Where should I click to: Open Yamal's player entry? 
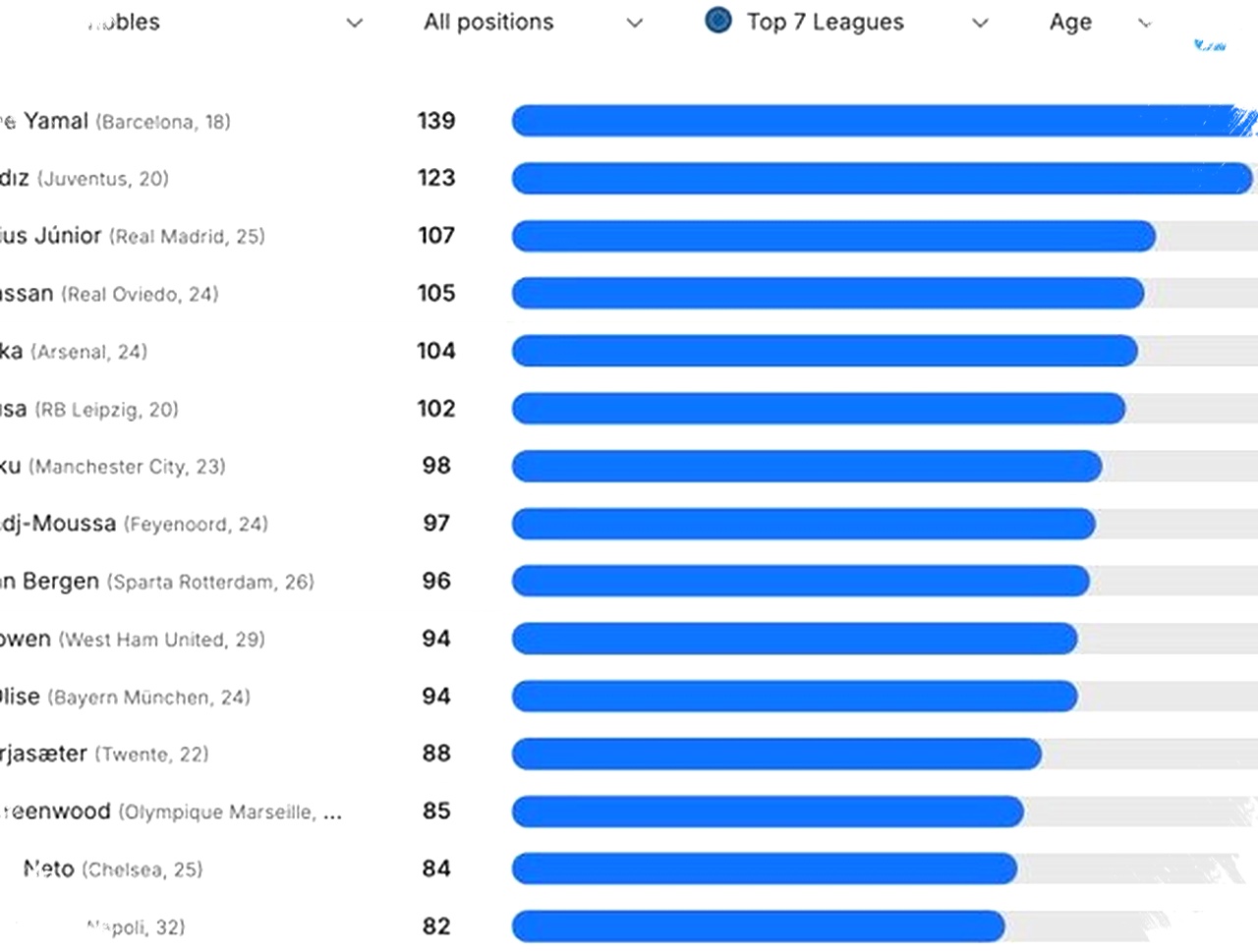[56, 121]
